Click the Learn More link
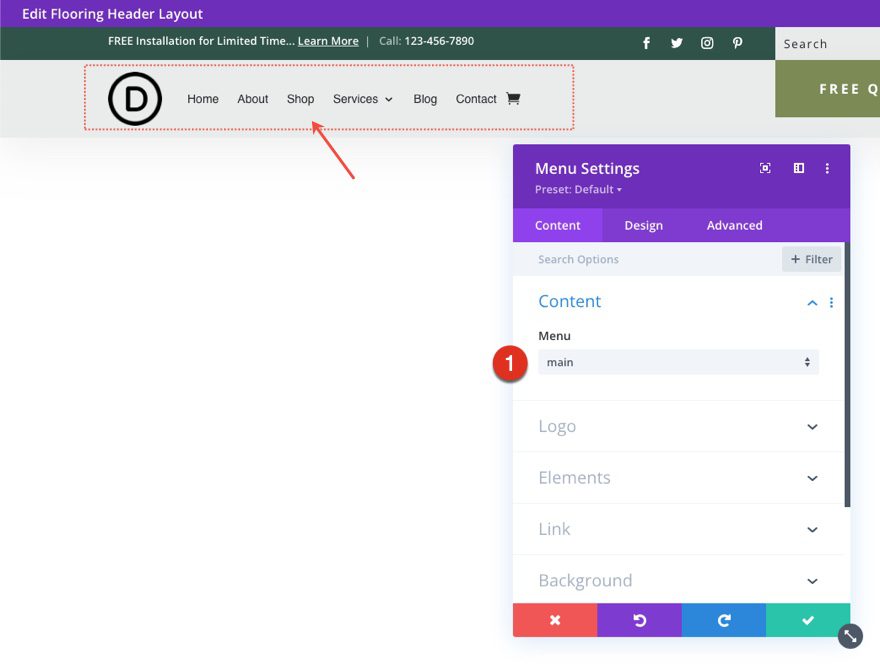Image resolution: width=880 pixels, height=664 pixels. 328,42
